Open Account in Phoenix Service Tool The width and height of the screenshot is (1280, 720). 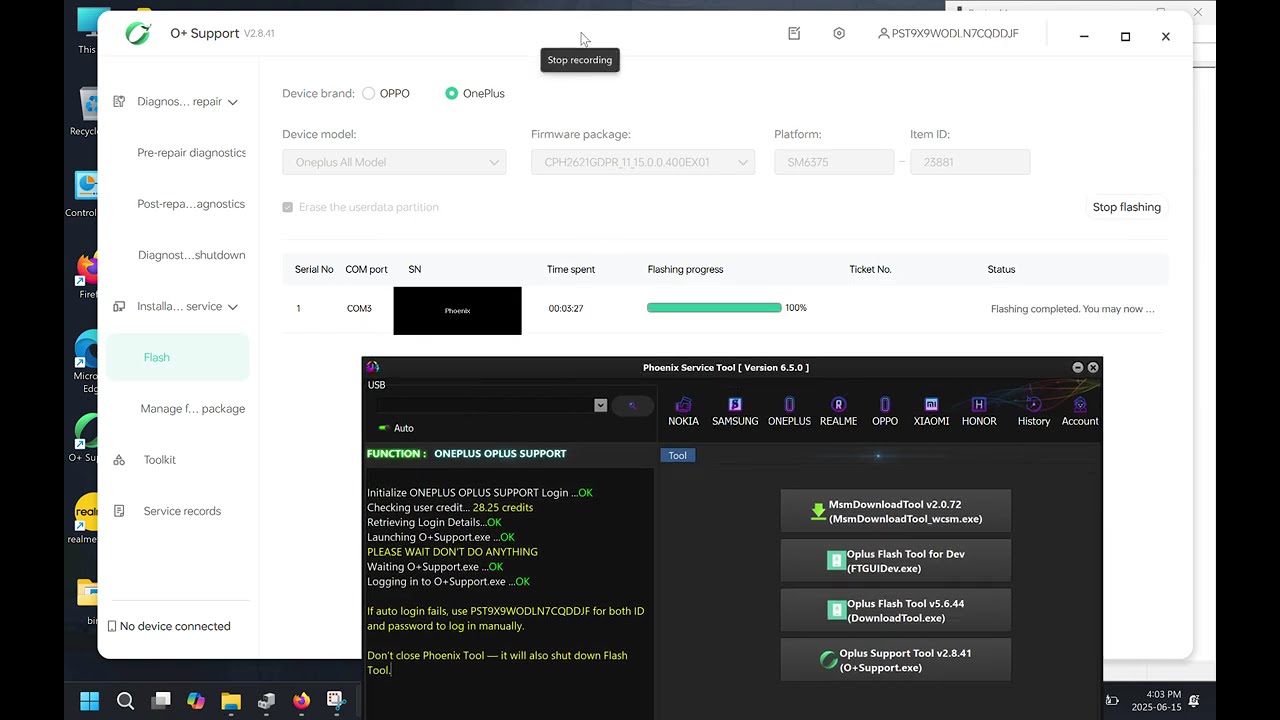(1080, 411)
